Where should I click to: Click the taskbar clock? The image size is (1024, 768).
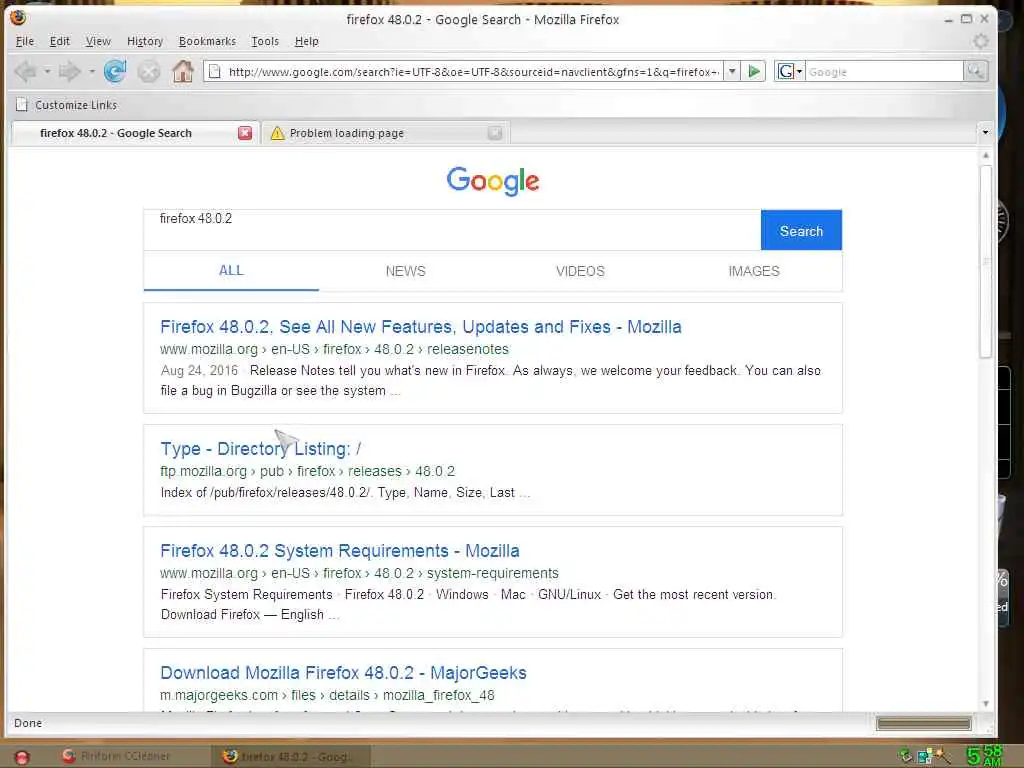tap(984, 756)
